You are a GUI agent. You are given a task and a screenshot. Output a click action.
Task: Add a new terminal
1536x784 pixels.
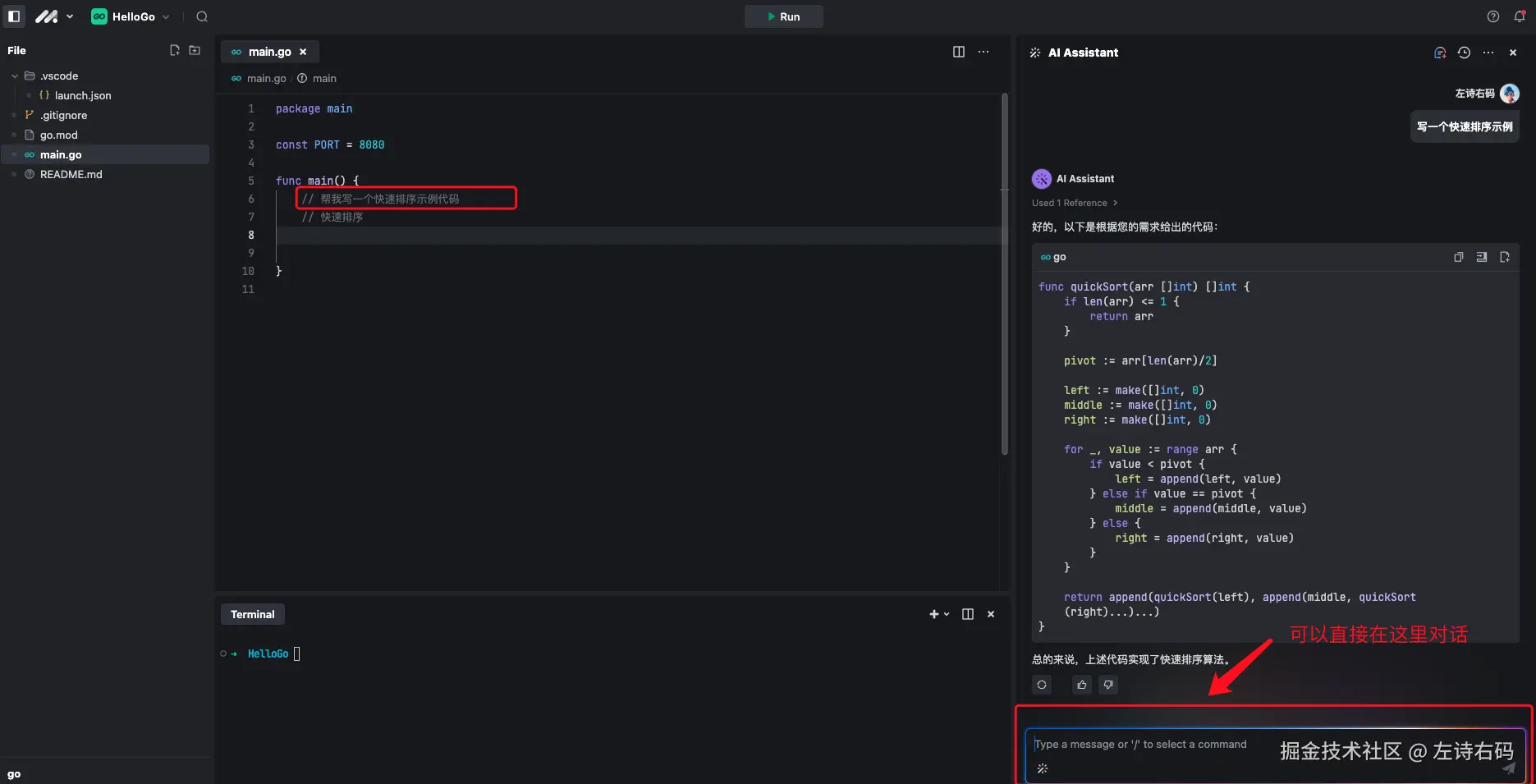[x=933, y=614]
